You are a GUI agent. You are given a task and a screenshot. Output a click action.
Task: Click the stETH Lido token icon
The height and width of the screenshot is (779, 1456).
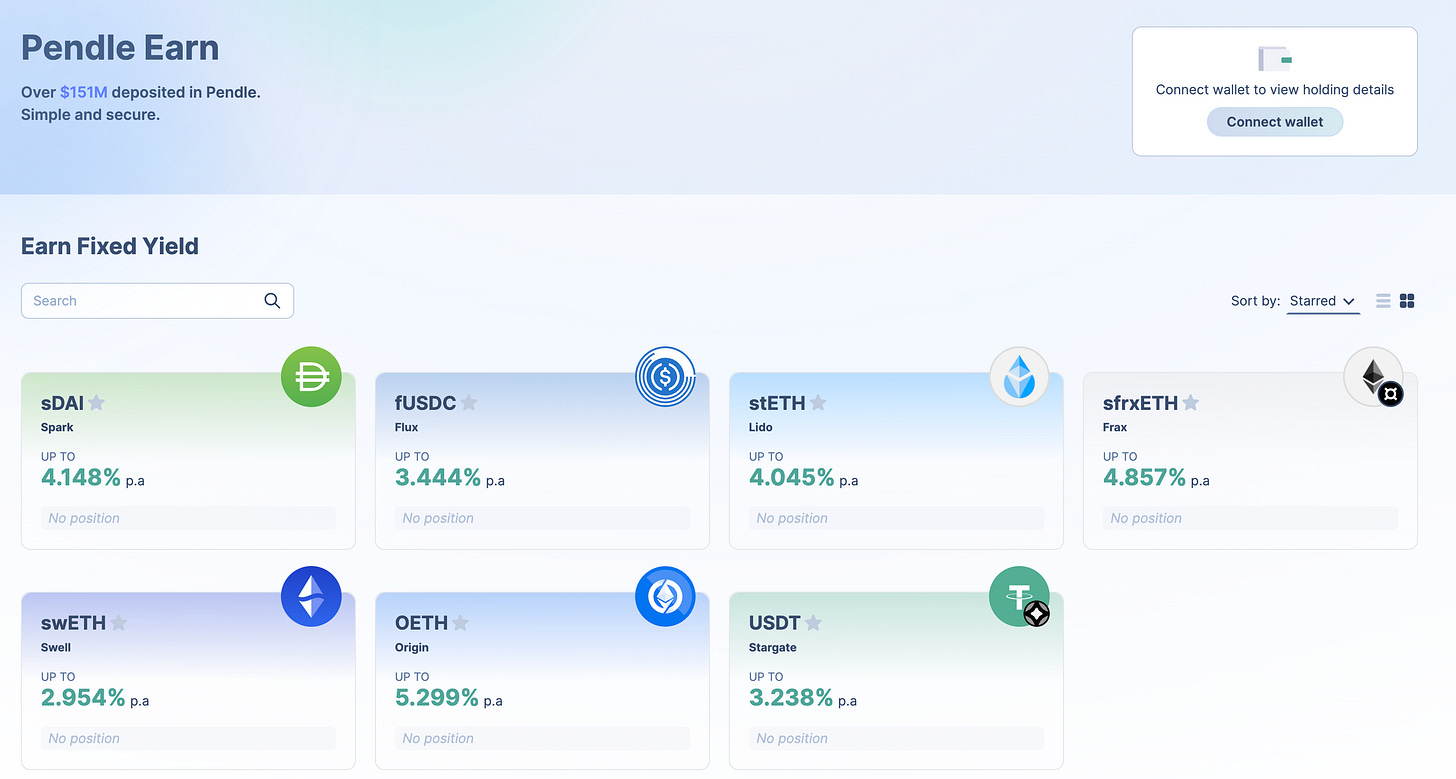click(1019, 377)
